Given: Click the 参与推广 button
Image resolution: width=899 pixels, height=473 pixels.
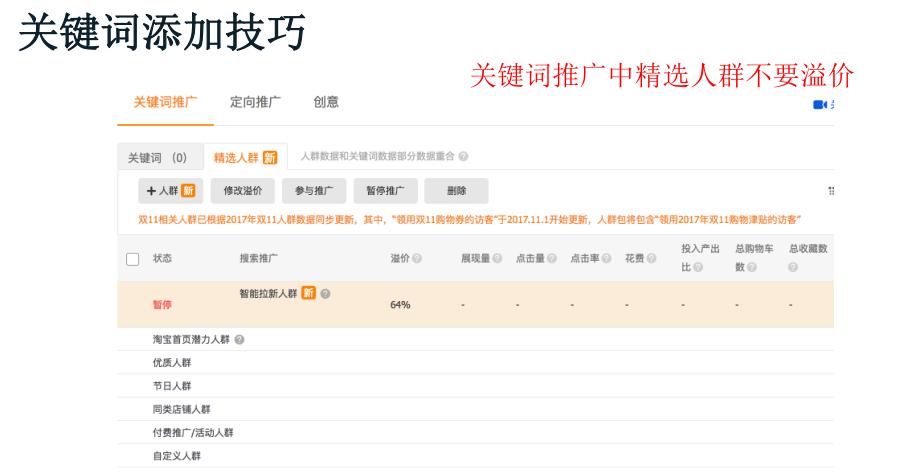Looking at the screenshot, I should [314, 191].
